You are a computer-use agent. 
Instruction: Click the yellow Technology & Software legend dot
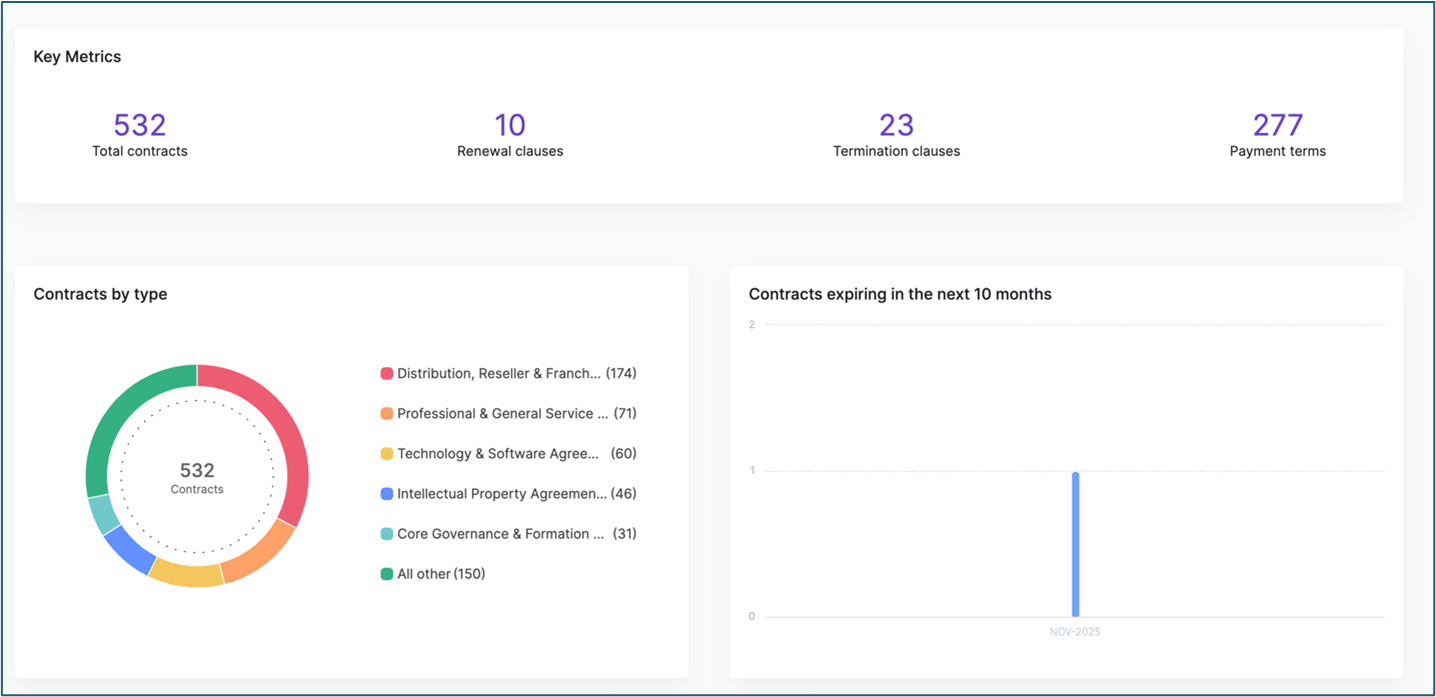point(387,452)
